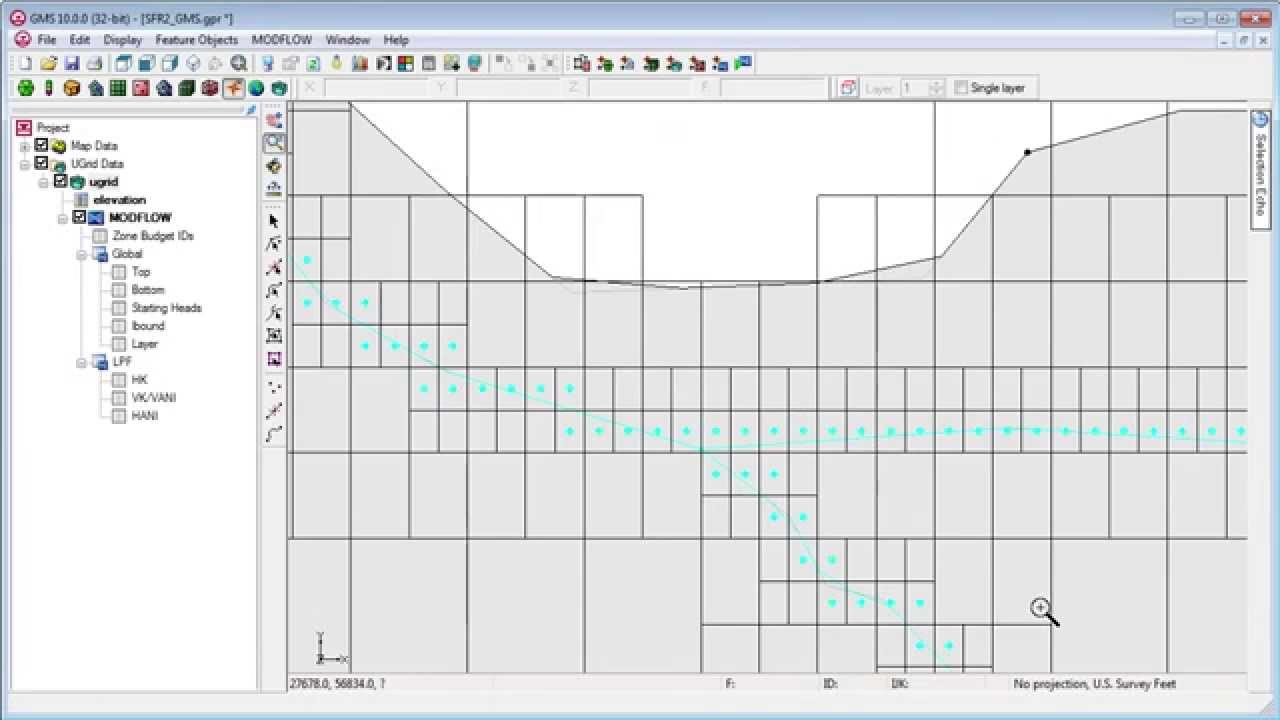
Task: Activate the Select Objects arrow tool
Action: 274,221
